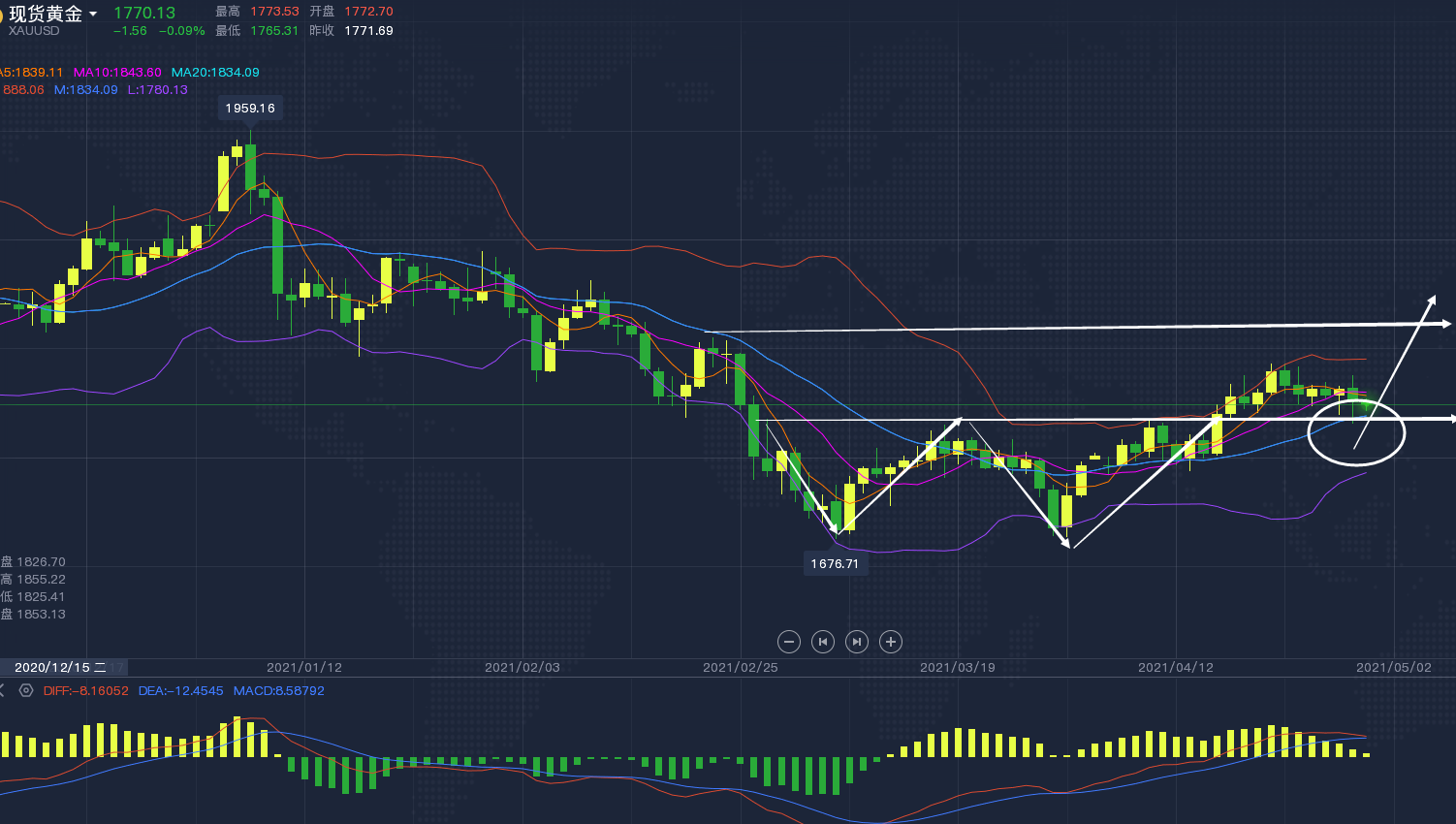This screenshot has width=1456, height=824.
Task: Click the current price 1770.13
Action: [x=144, y=14]
